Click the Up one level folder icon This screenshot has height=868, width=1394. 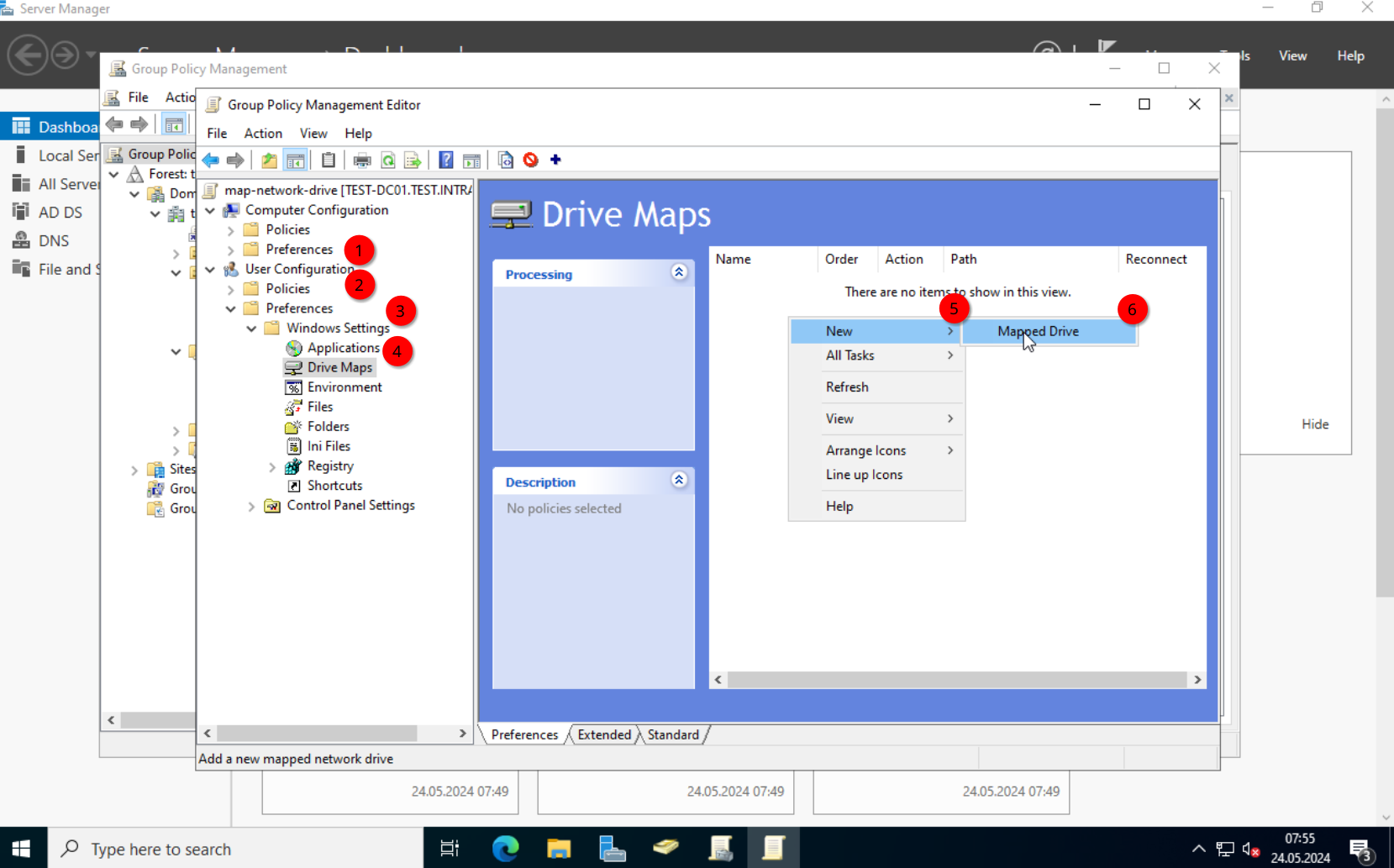coord(269,160)
